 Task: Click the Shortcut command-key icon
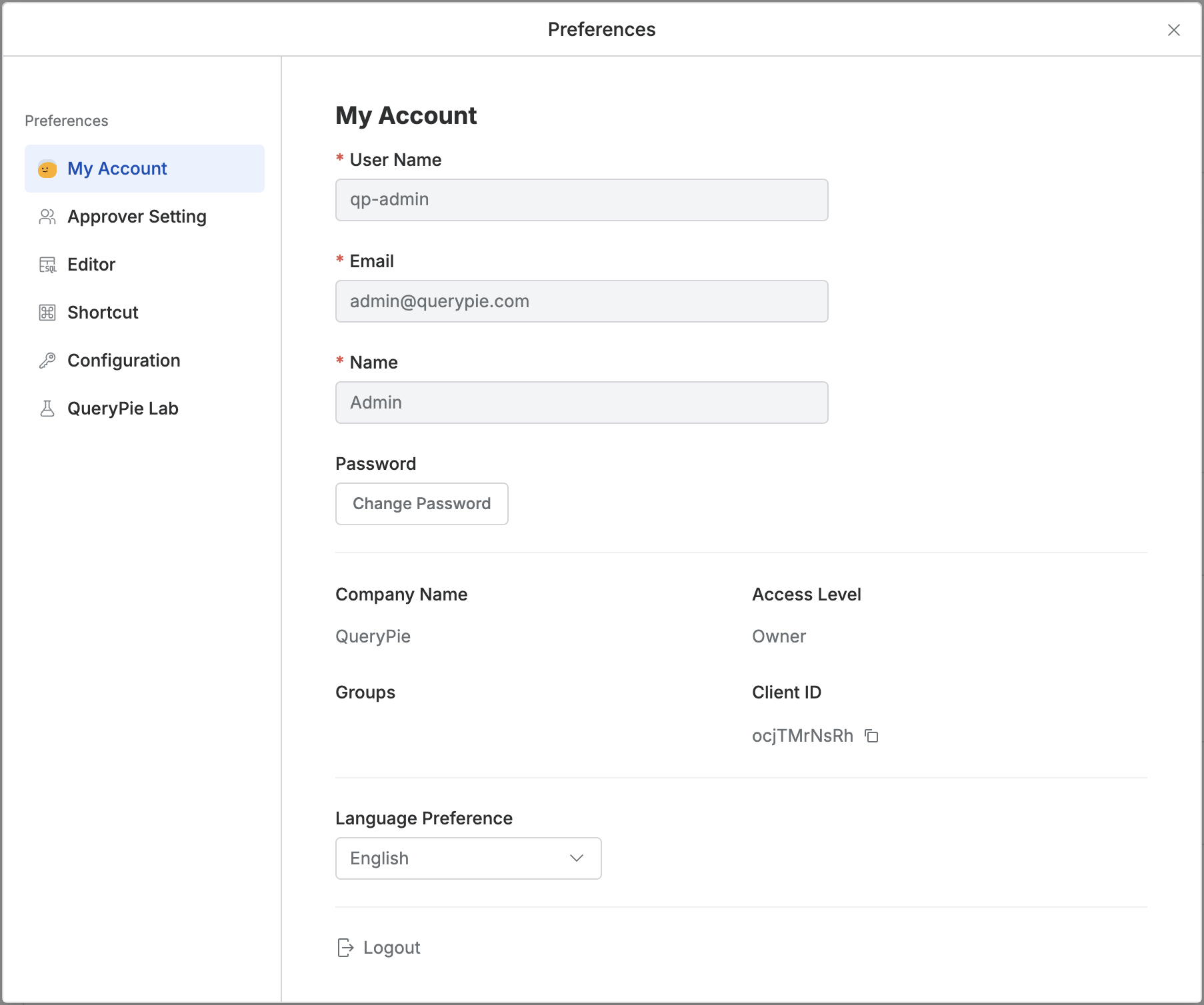coord(47,313)
